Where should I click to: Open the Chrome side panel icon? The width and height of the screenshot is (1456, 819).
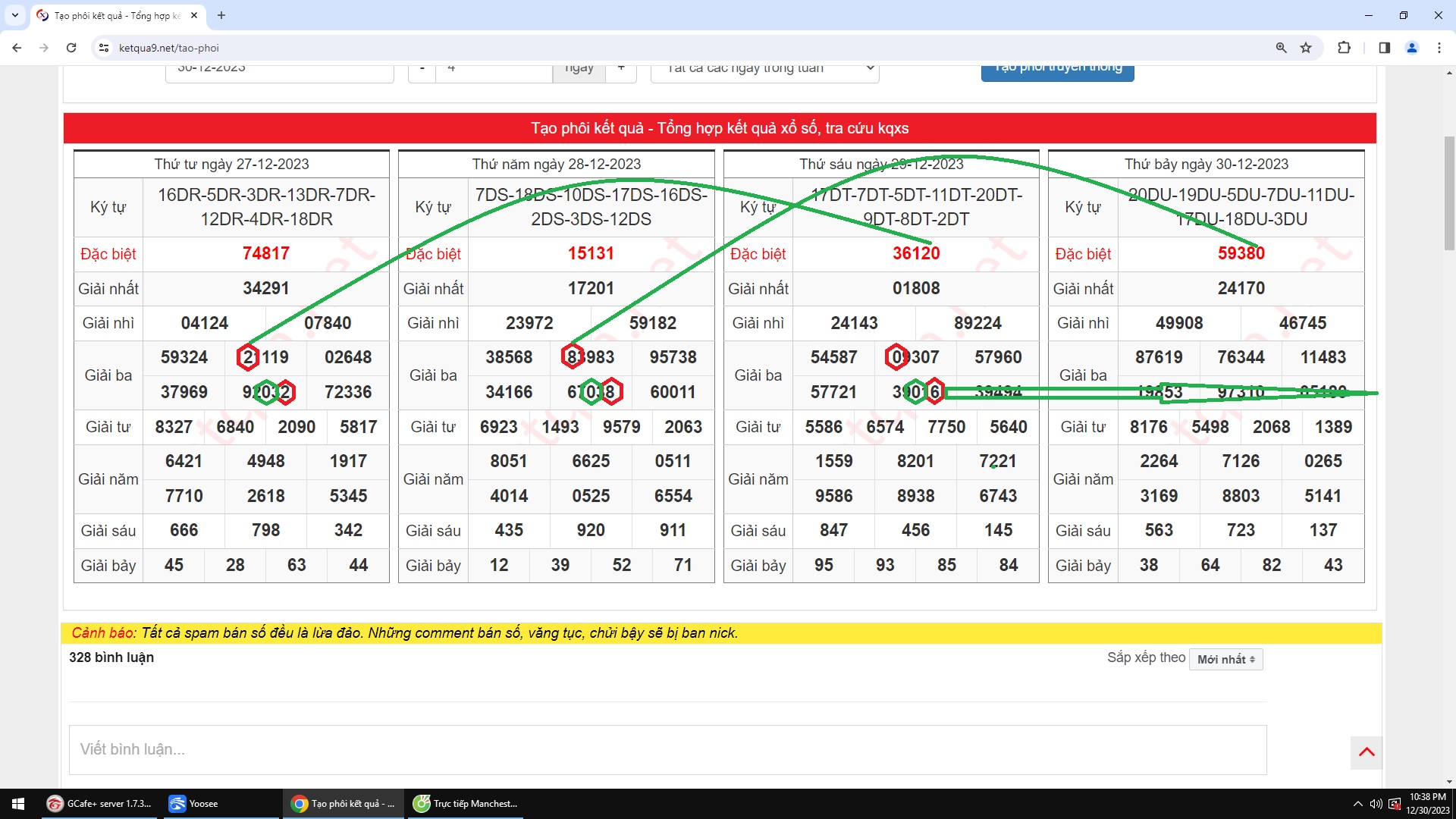point(1384,48)
